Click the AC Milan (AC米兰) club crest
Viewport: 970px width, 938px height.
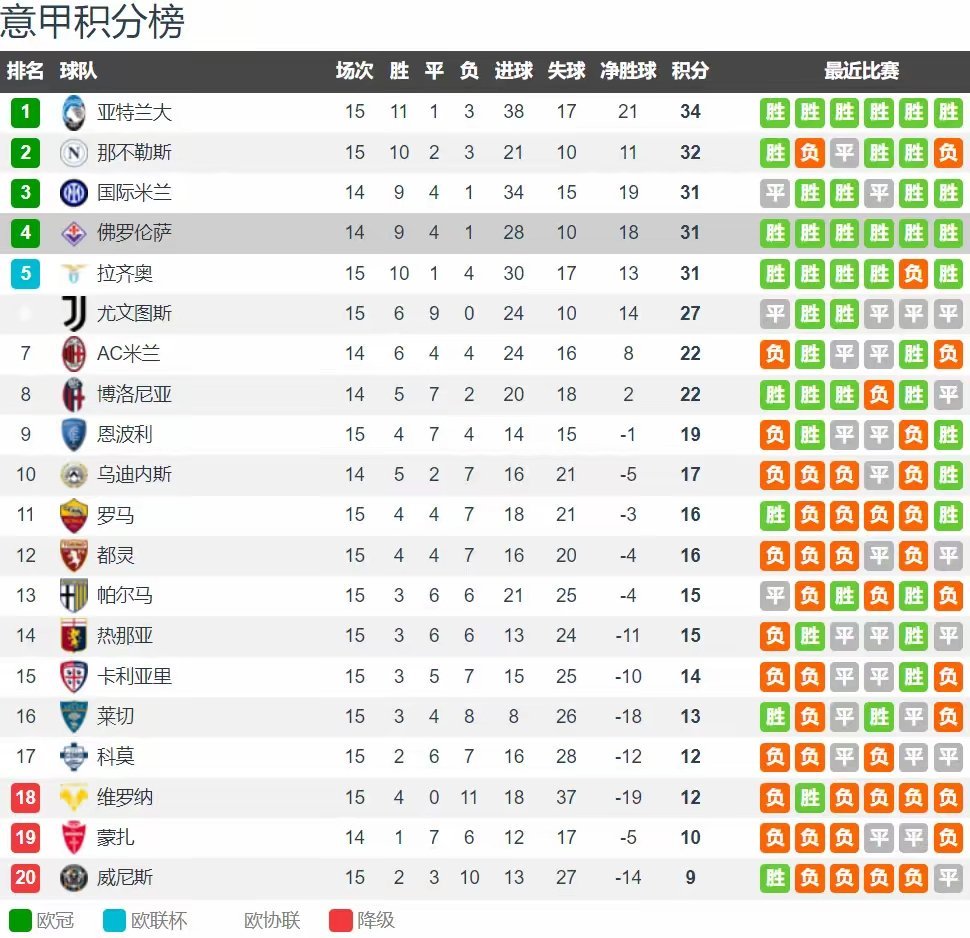pyautogui.click(x=74, y=354)
